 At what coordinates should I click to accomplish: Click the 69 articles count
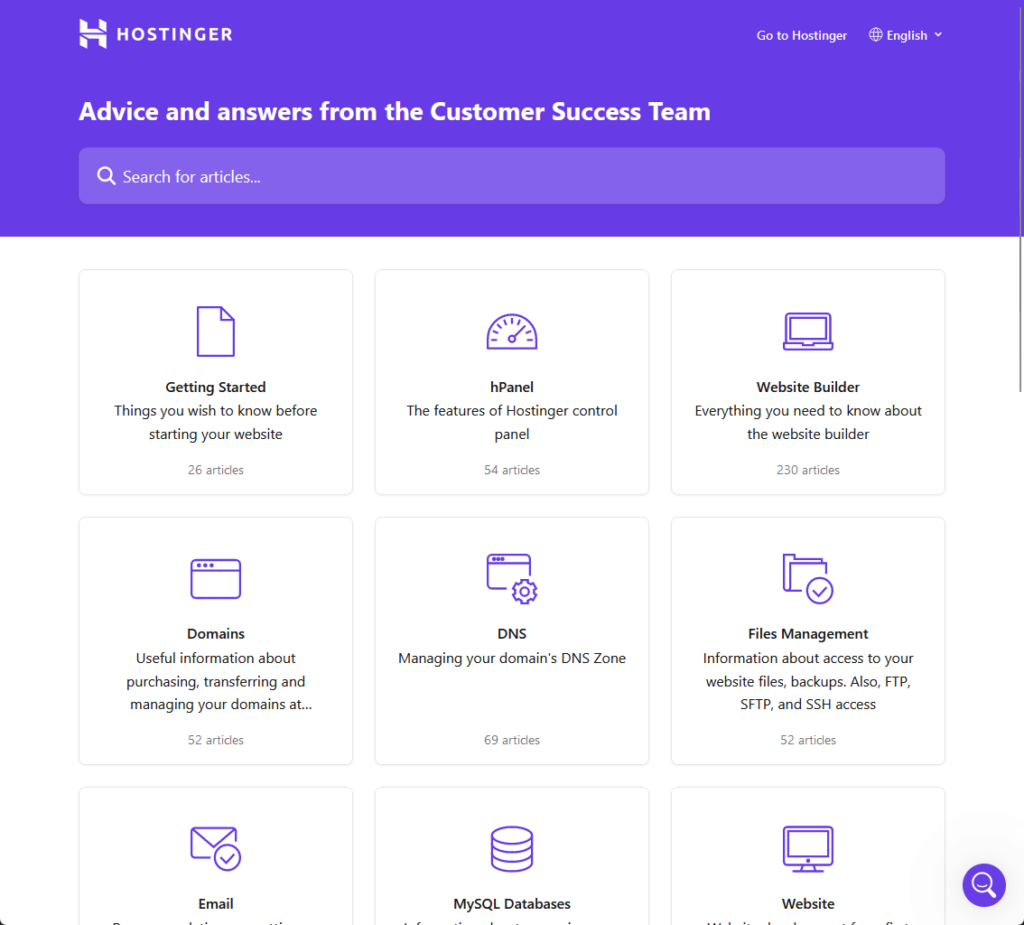pyautogui.click(x=511, y=739)
